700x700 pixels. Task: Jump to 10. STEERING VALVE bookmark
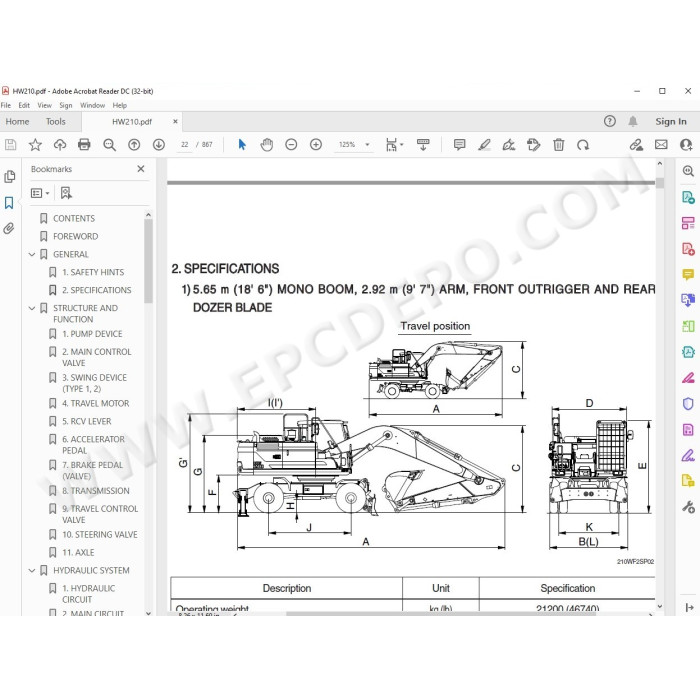pos(100,534)
